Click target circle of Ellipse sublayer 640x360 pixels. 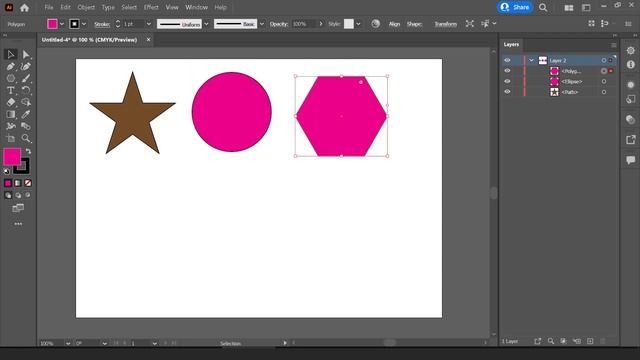tap(604, 81)
